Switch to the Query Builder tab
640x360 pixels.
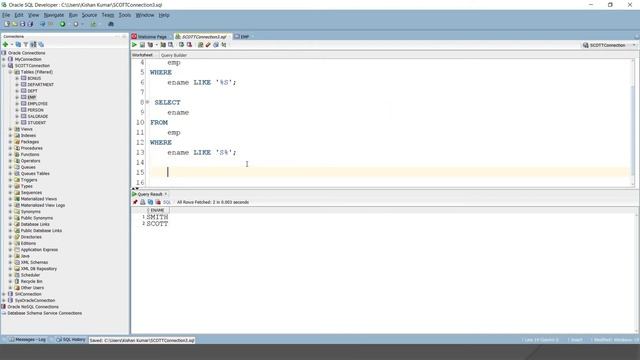[x=173, y=55]
